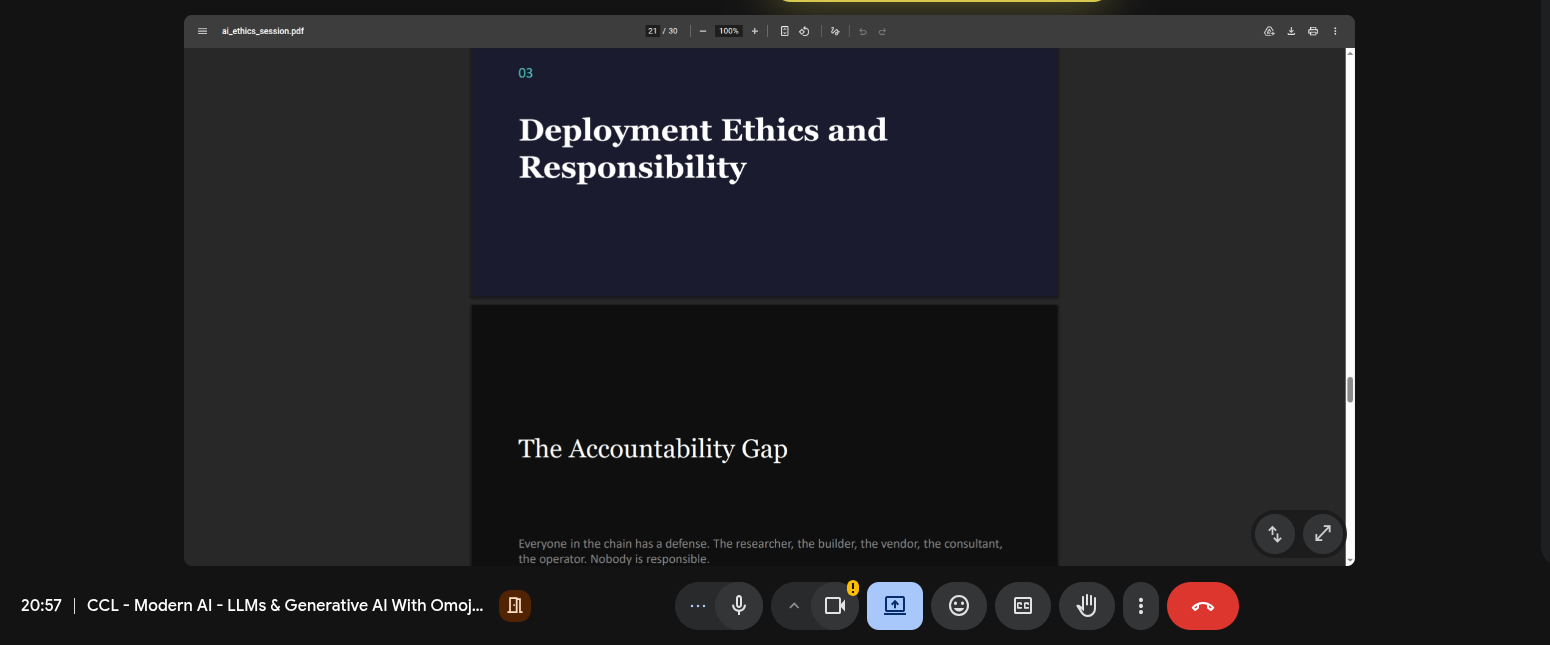1550x645 pixels.
Task: Open audio settings three-dots option
Action: [x=698, y=605]
